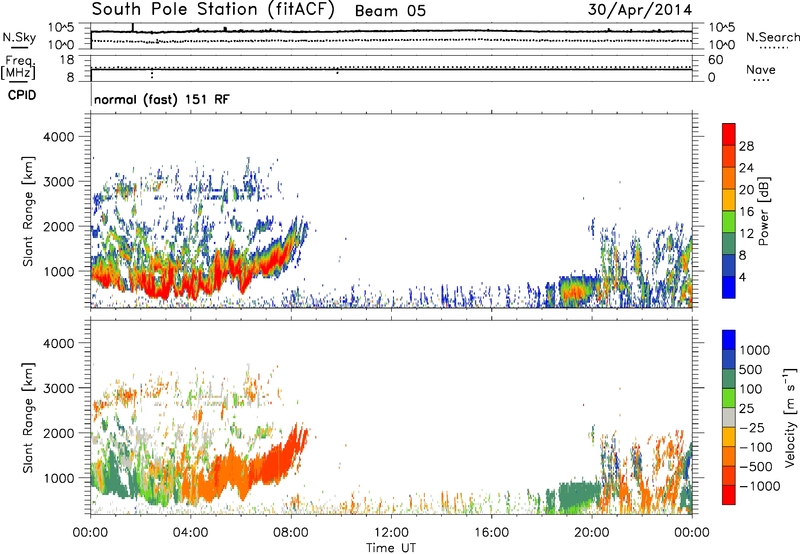Click the "500" label on Velocity color bar
Image resolution: width=800 pixels, height=554 pixels.
751,369
